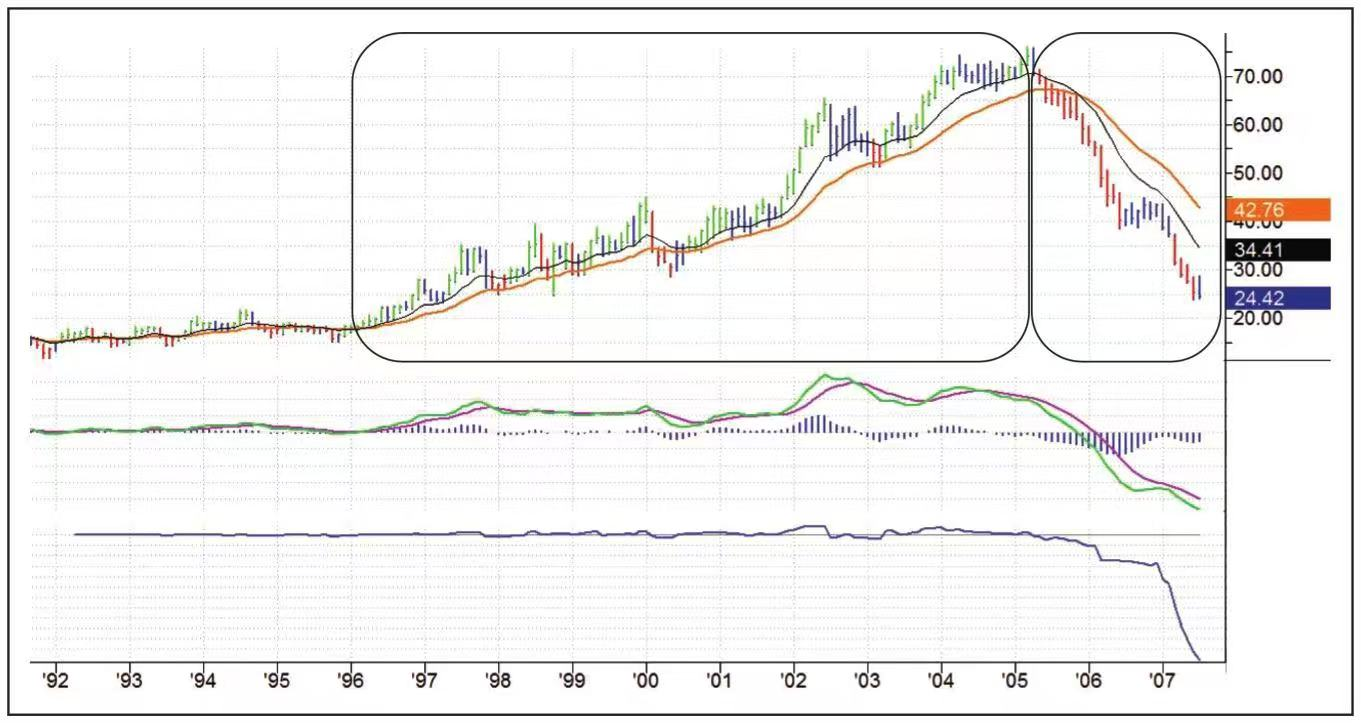Select the '92 year label on time axis
The image size is (1361, 723).
pyautogui.click(x=54, y=682)
